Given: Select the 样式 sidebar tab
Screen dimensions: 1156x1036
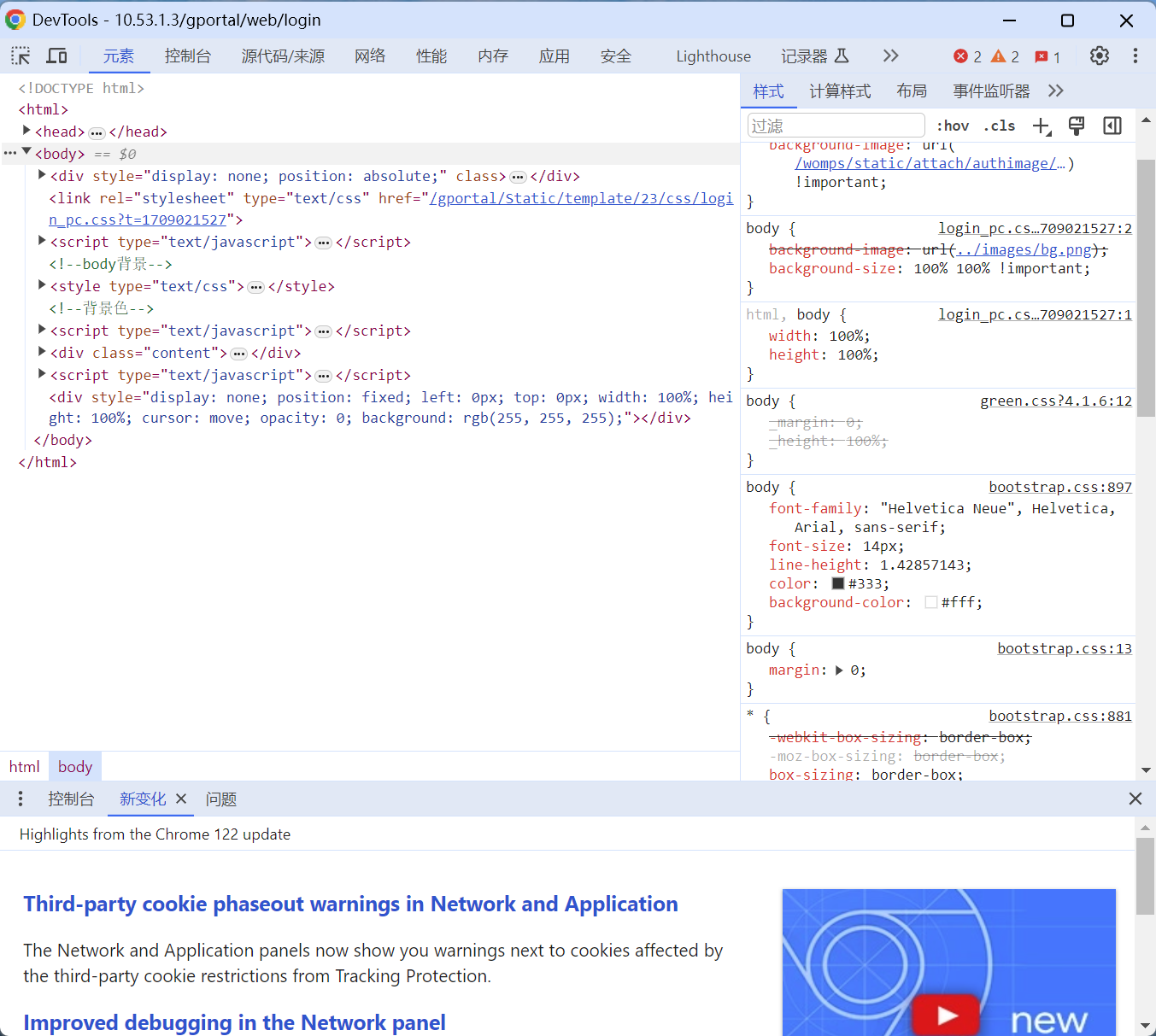Looking at the screenshot, I should click(x=768, y=91).
